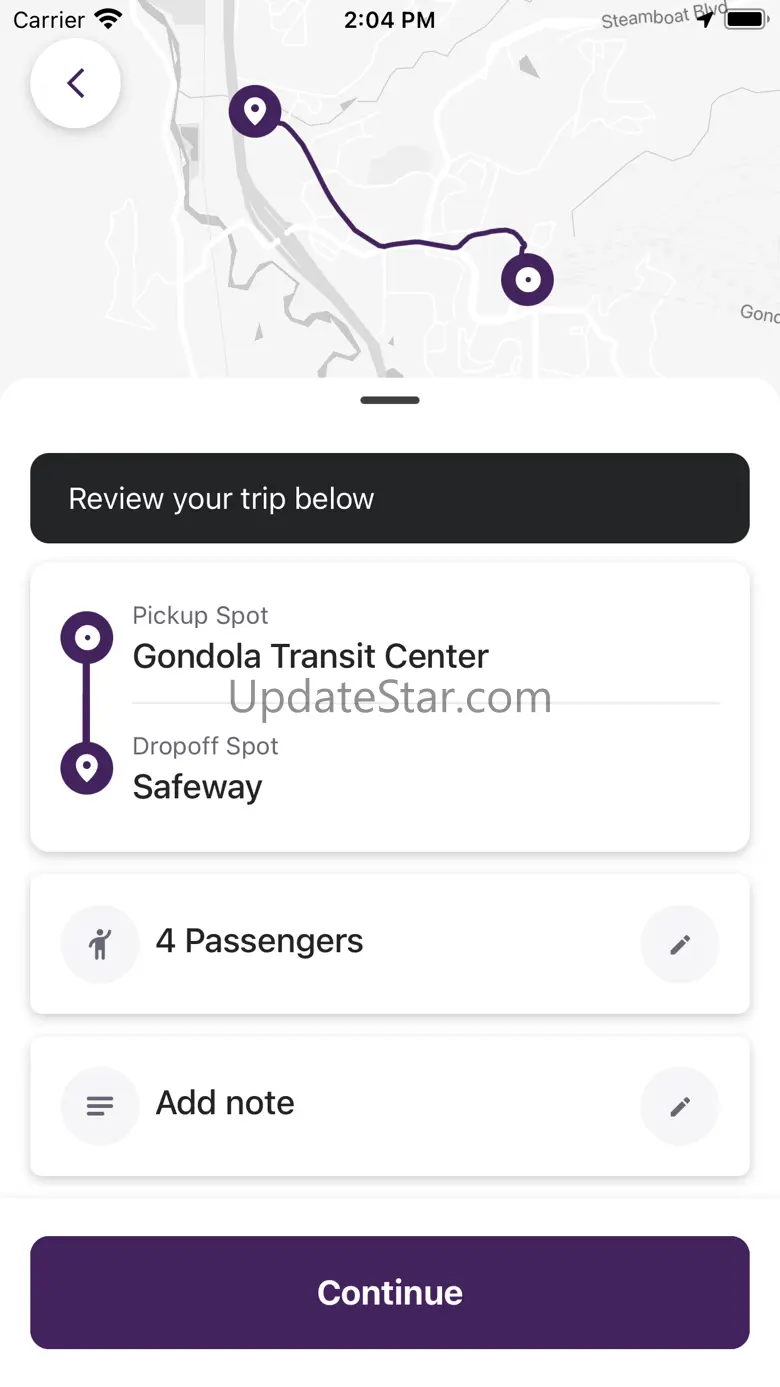Edit the note with the pencil icon
This screenshot has height=1387, width=780.
(680, 1106)
